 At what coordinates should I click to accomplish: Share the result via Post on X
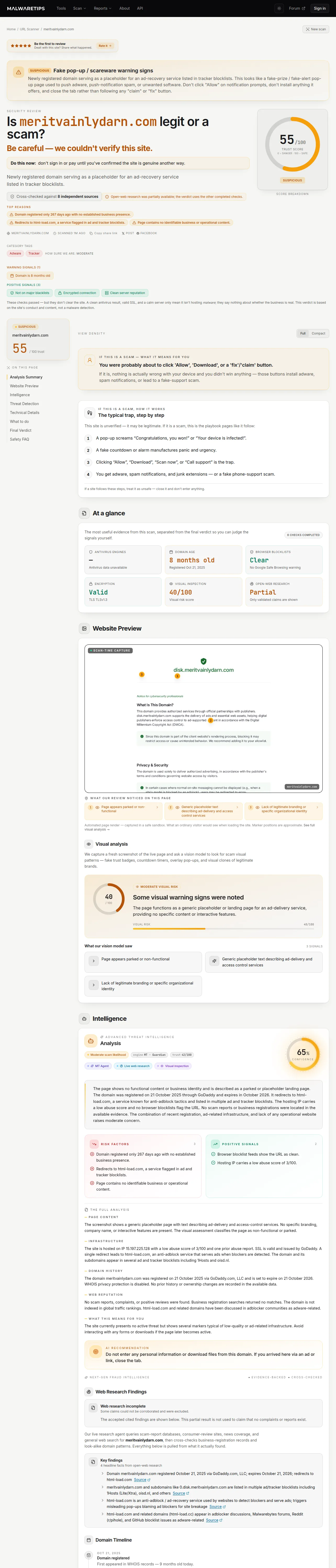coord(128,233)
